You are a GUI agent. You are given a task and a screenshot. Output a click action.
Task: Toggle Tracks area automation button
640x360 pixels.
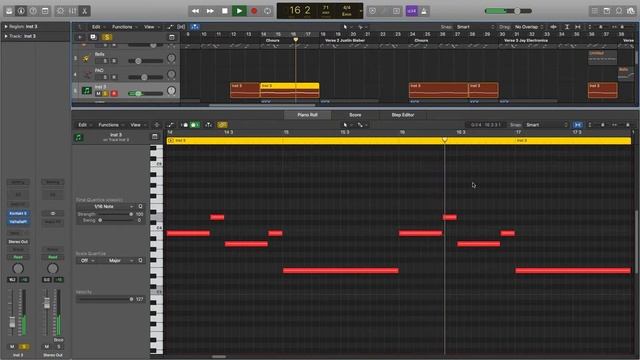pyautogui.click(x=170, y=27)
